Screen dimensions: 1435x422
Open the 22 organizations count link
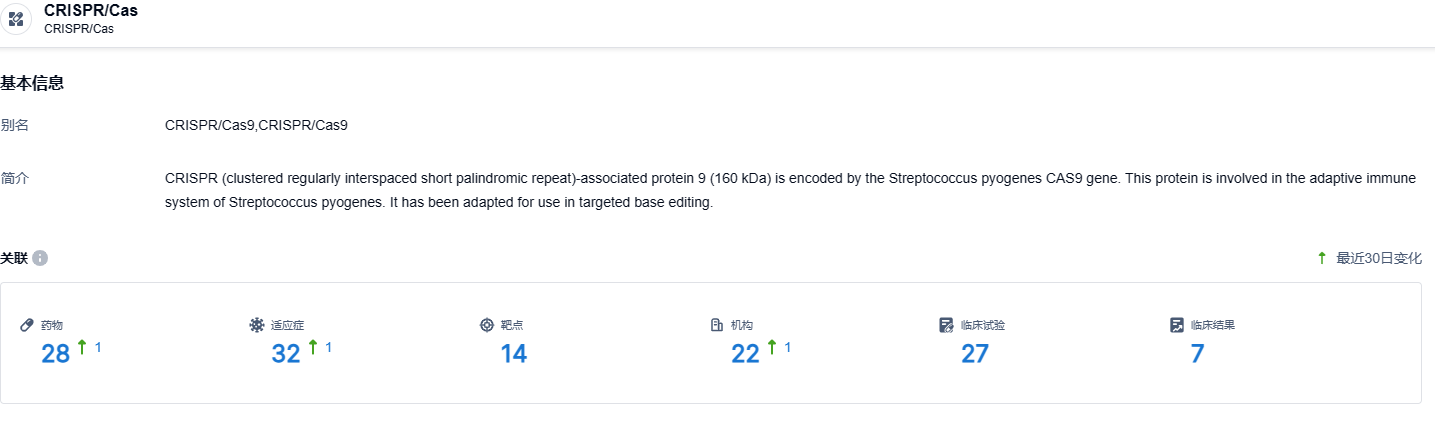tap(746, 353)
